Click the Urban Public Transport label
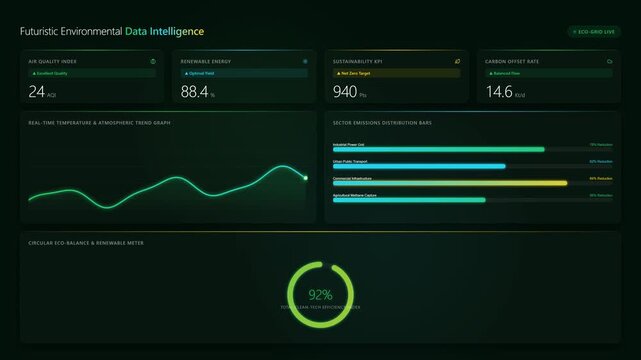Image resolution: width=641 pixels, height=360 pixels. pos(350,161)
